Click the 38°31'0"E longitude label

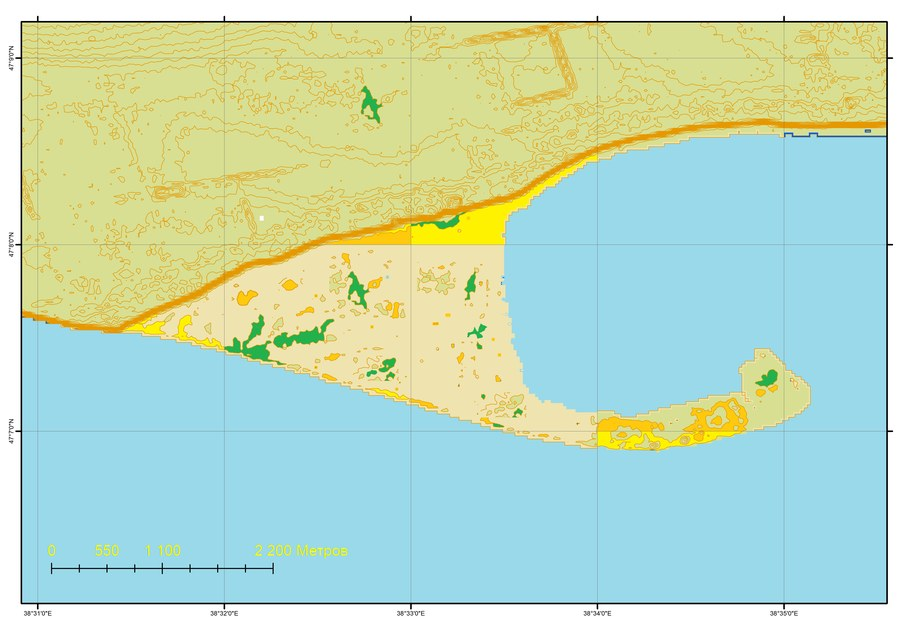pyautogui.click(x=38, y=614)
